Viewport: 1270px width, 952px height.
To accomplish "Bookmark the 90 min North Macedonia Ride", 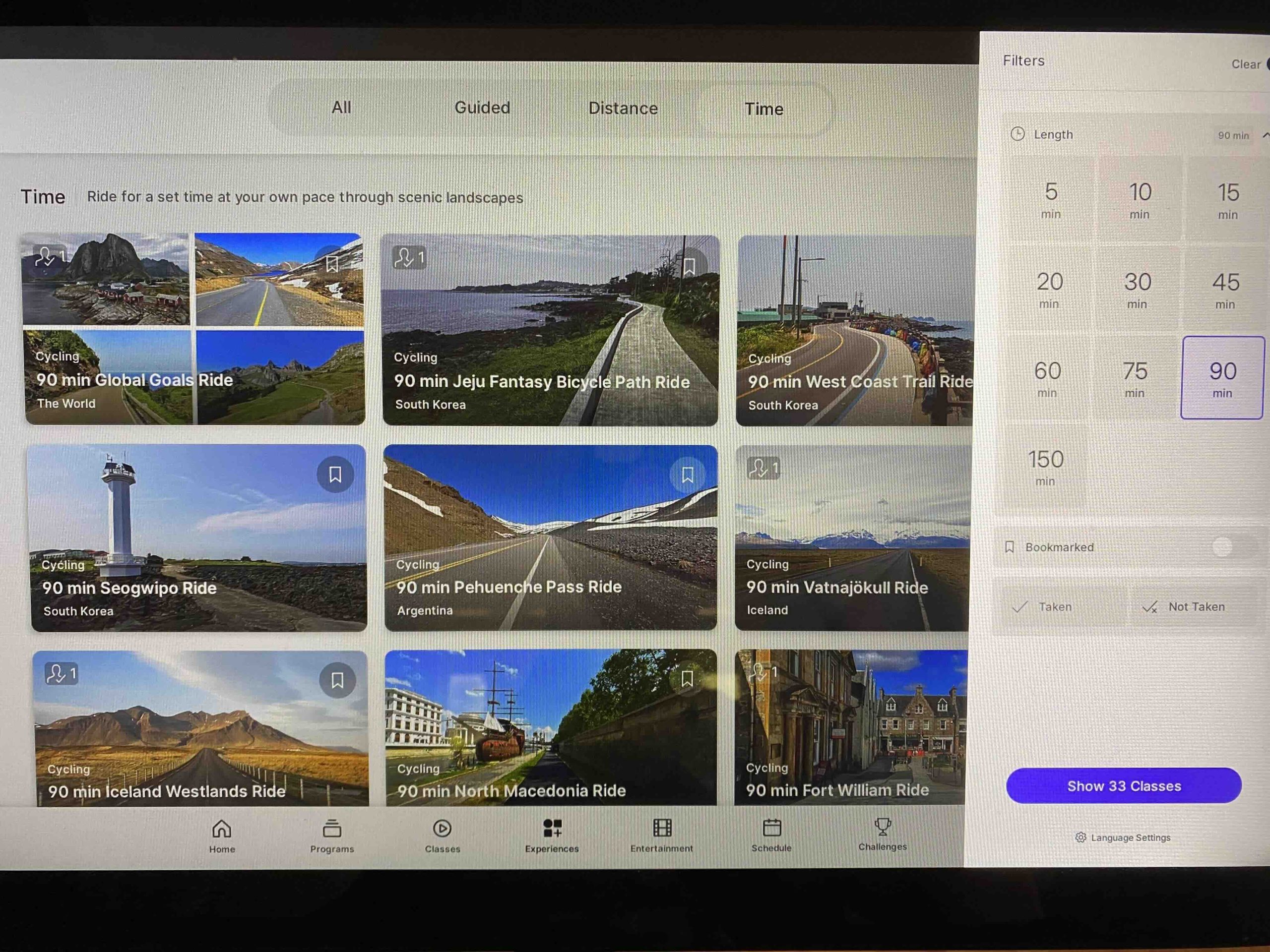I will [687, 679].
